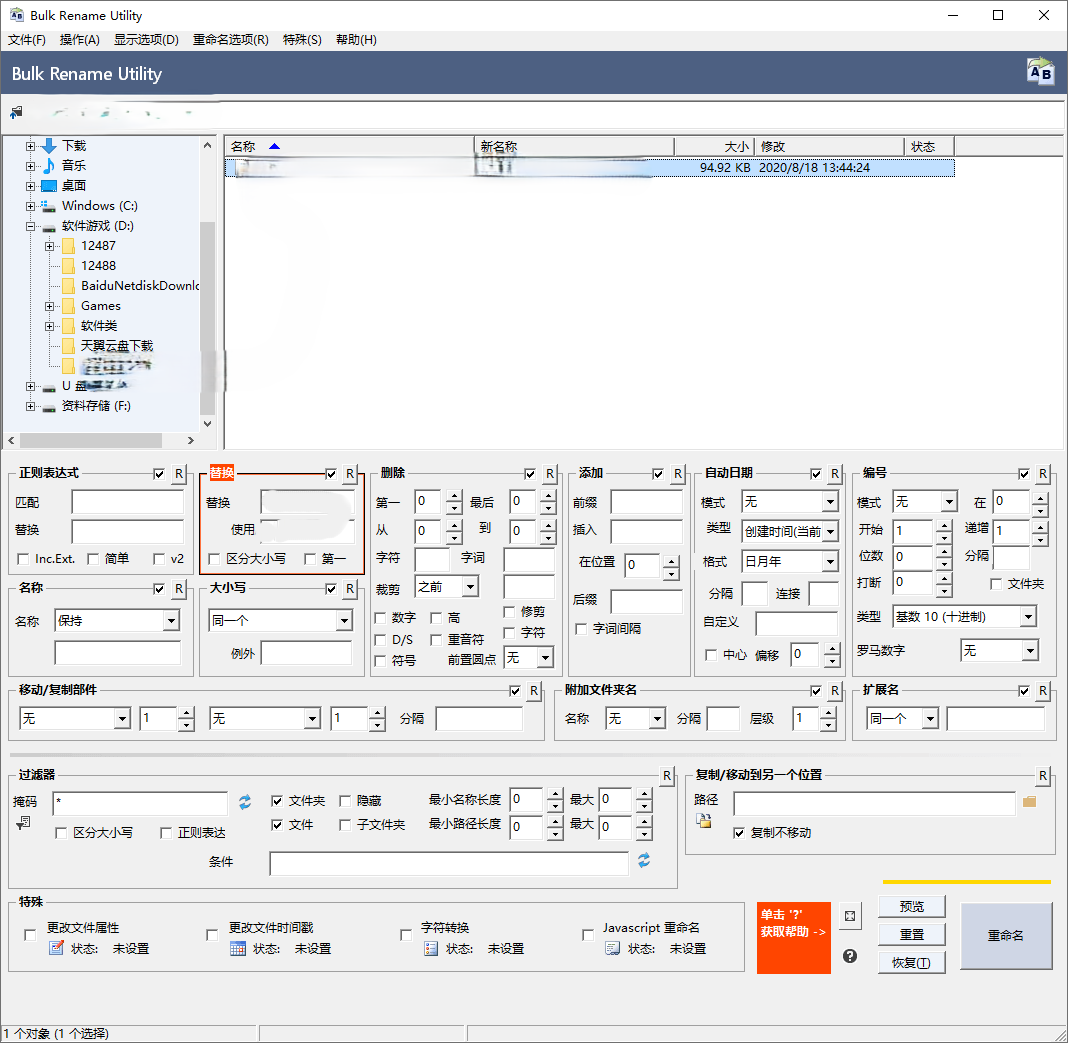Enable the Inc.Ext. checkbox
1068x1043 pixels.
pyautogui.click(x=23, y=559)
